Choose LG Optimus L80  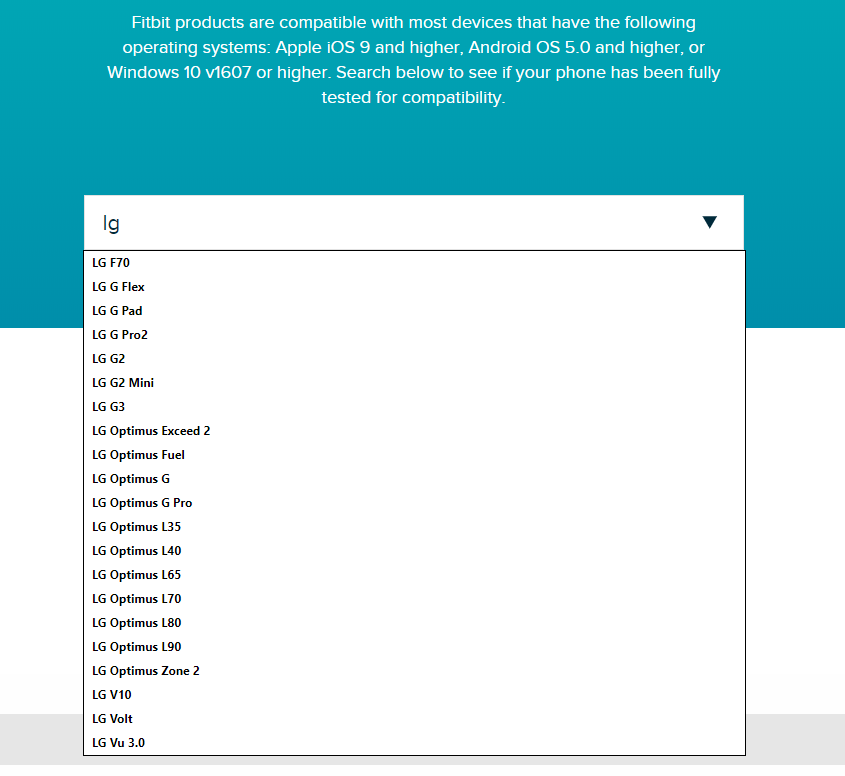[x=414, y=623]
